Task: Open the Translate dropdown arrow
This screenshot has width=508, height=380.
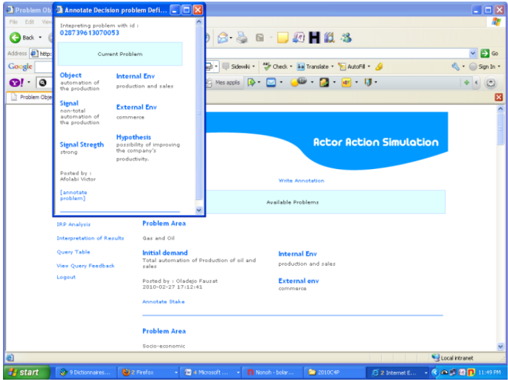Action: (x=332, y=67)
